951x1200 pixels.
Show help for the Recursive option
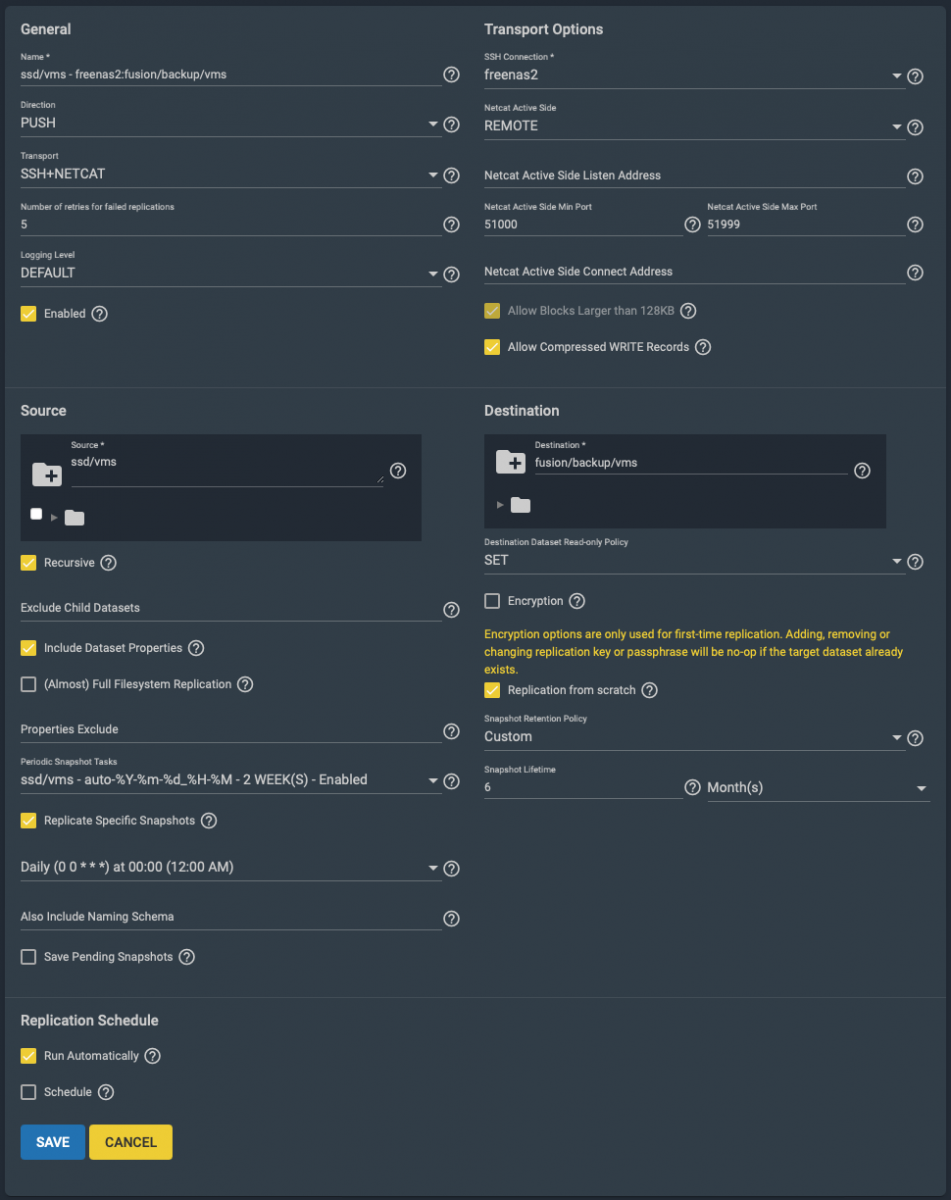coord(109,563)
